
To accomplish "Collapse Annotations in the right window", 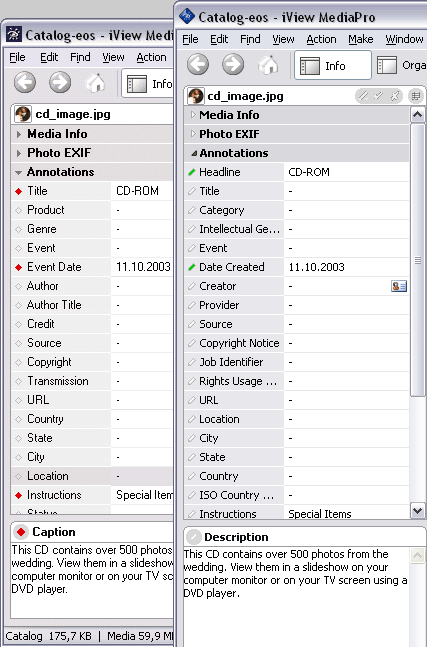I will click(193, 153).
